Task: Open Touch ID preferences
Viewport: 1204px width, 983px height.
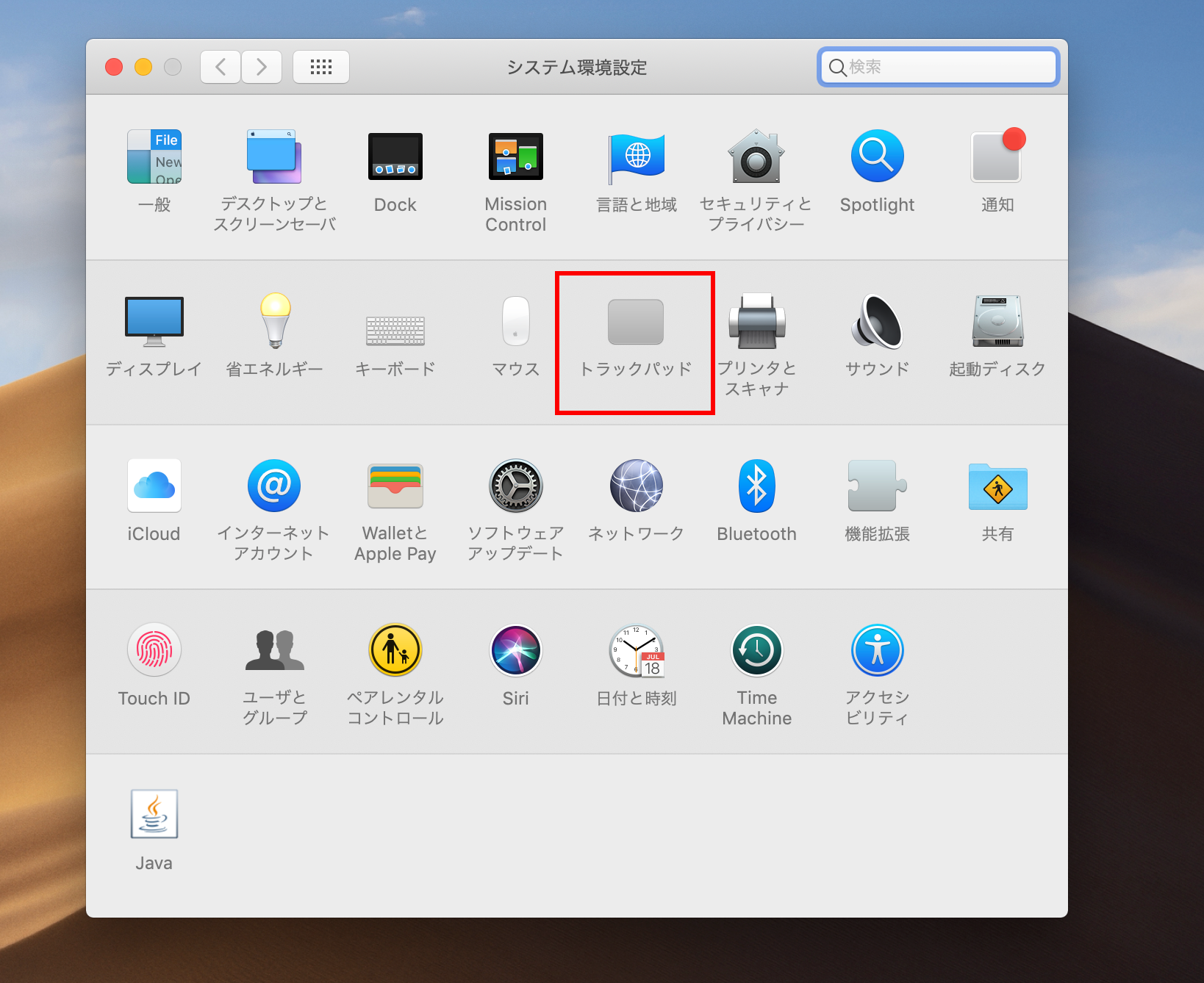Action: click(x=154, y=650)
